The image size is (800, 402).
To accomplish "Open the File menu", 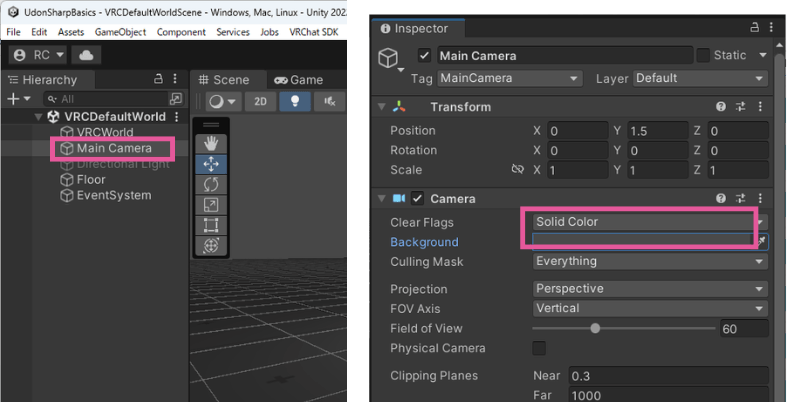I will coord(13,32).
